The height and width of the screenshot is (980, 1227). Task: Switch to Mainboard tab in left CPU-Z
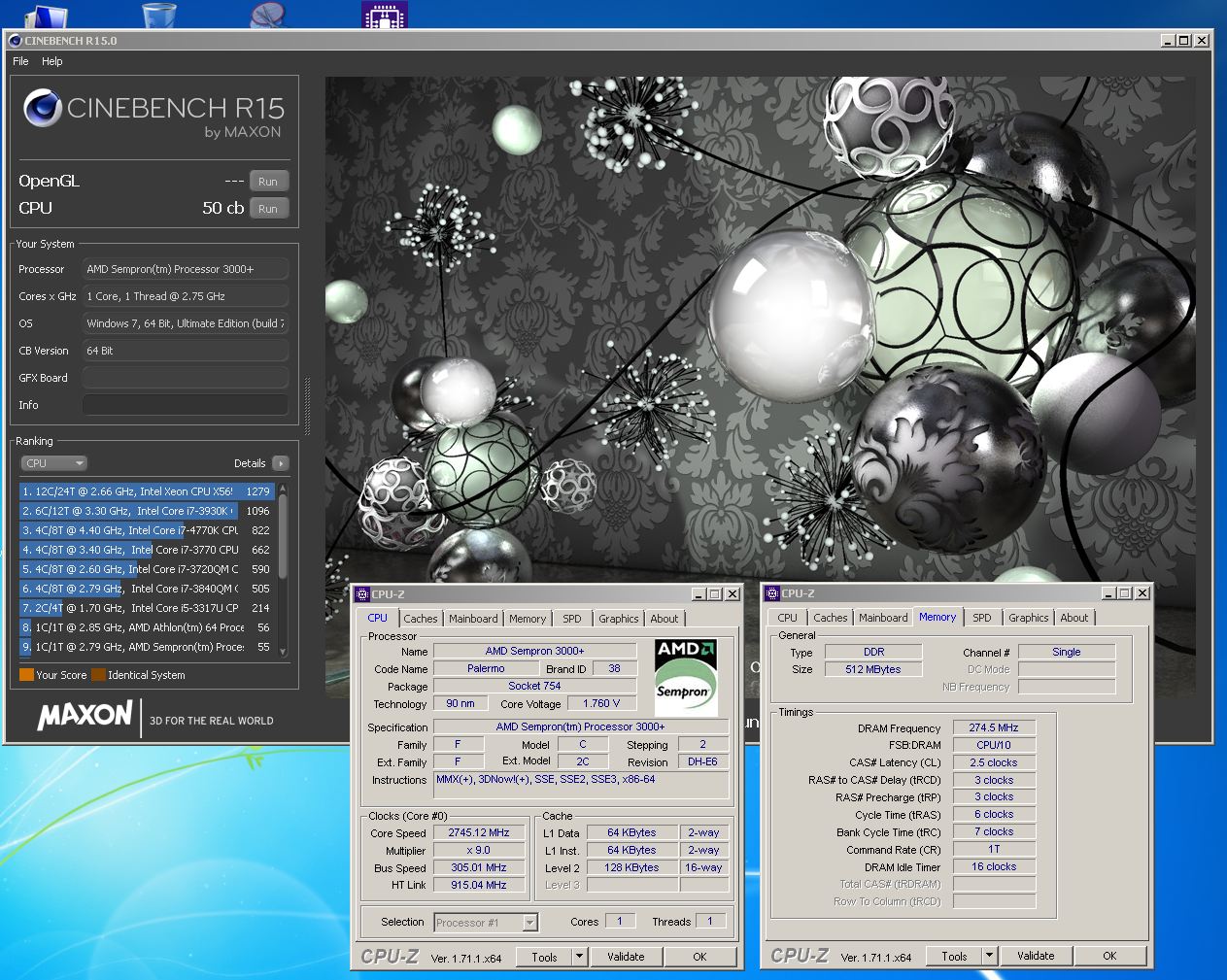473,619
